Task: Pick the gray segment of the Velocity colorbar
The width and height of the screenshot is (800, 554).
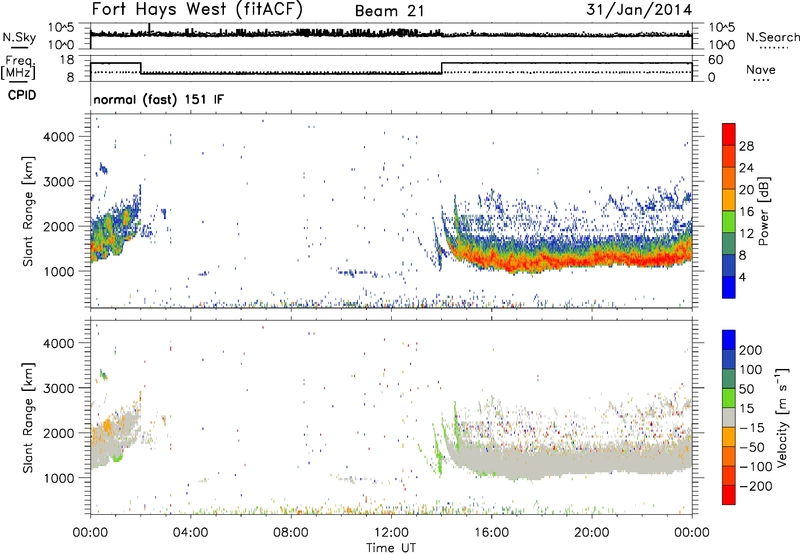Action: [x=729, y=417]
